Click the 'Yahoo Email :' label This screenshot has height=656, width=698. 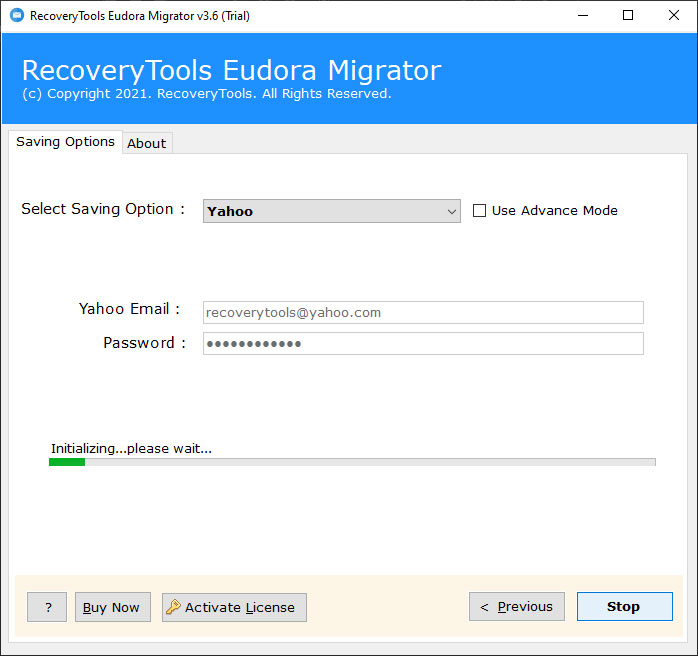tap(129, 309)
